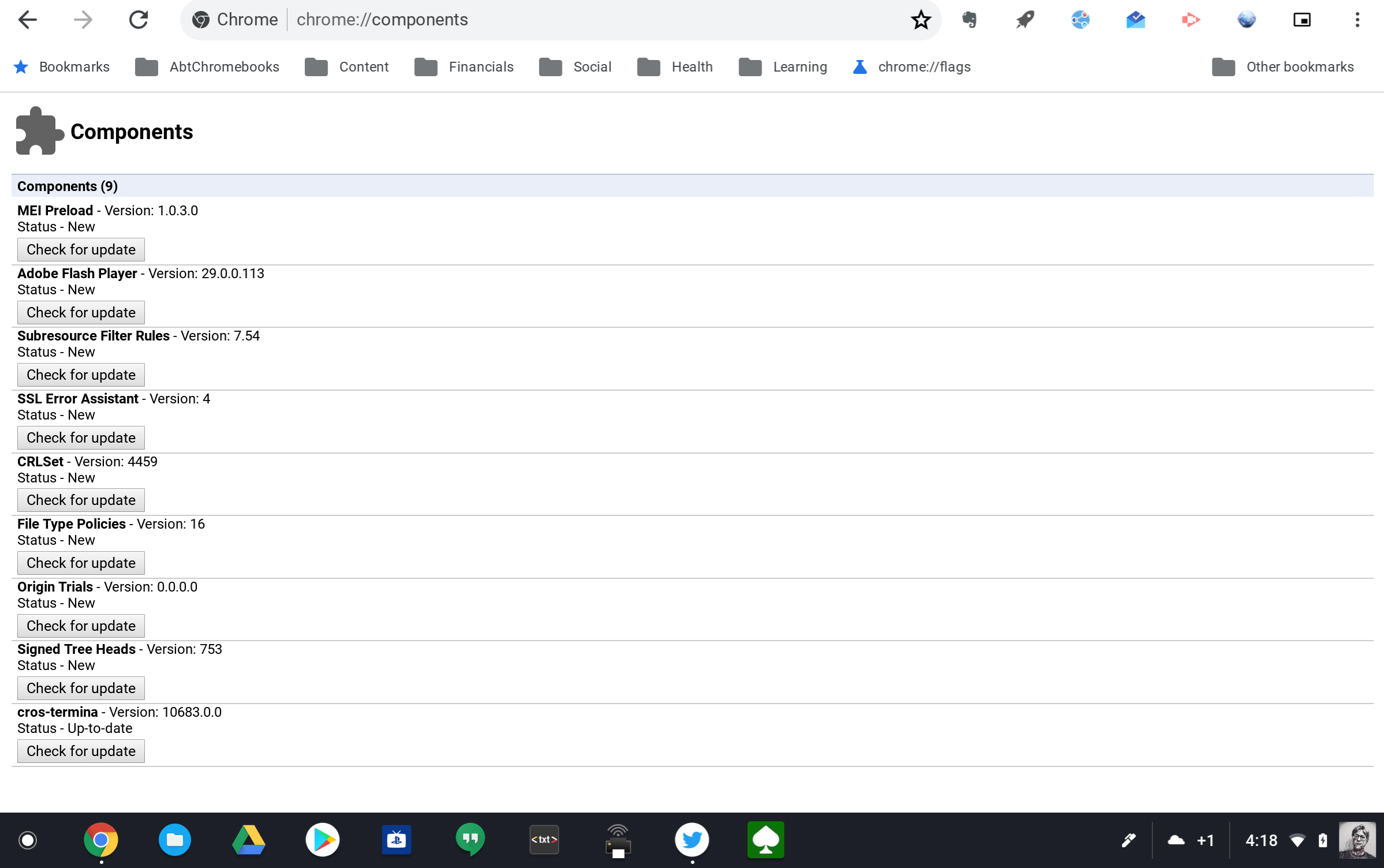This screenshot has width=1384, height=868.
Task: Open Chrome from the shelf
Action: point(101,840)
